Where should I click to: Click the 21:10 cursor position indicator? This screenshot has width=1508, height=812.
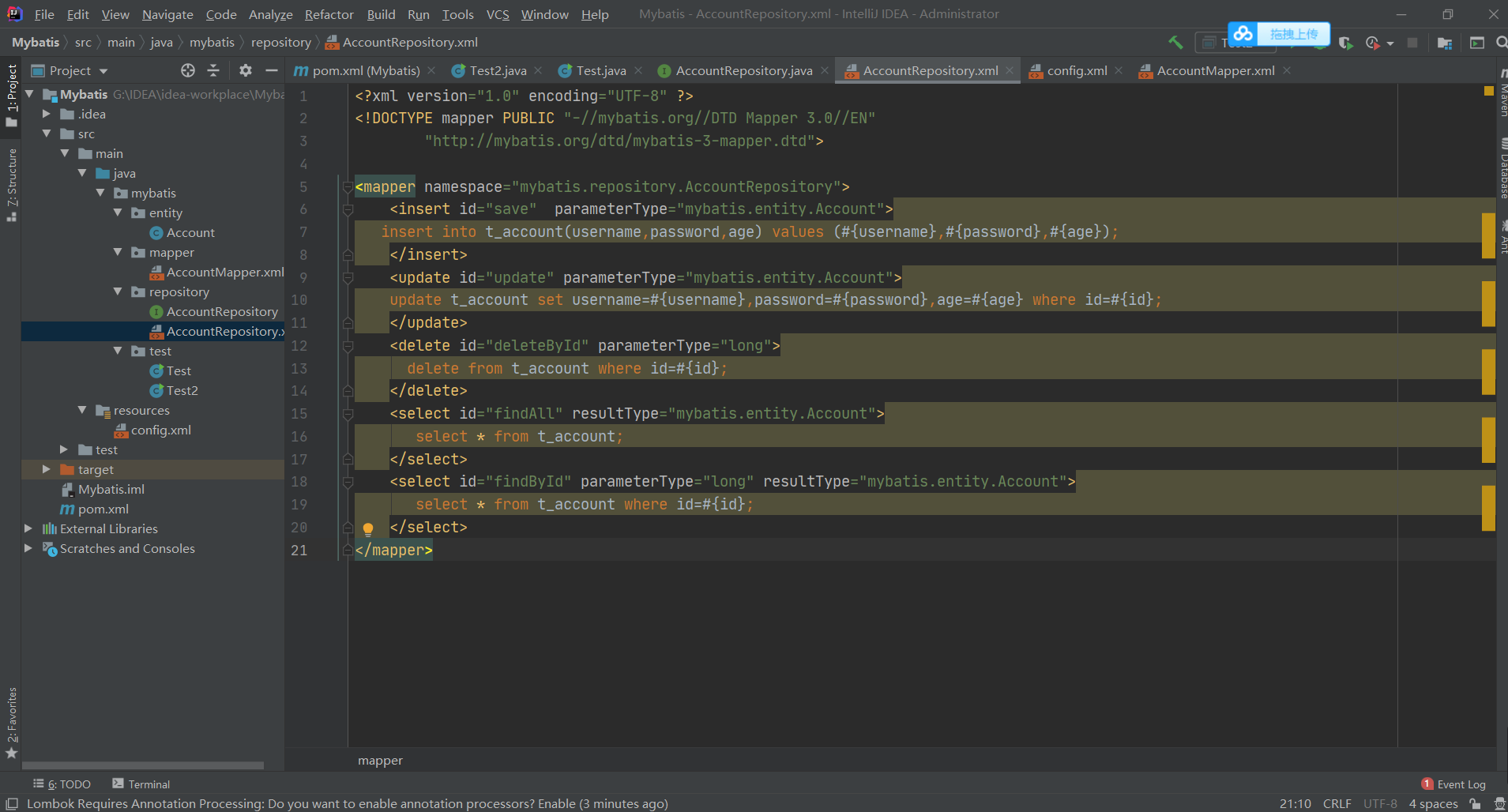pos(1295,803)
